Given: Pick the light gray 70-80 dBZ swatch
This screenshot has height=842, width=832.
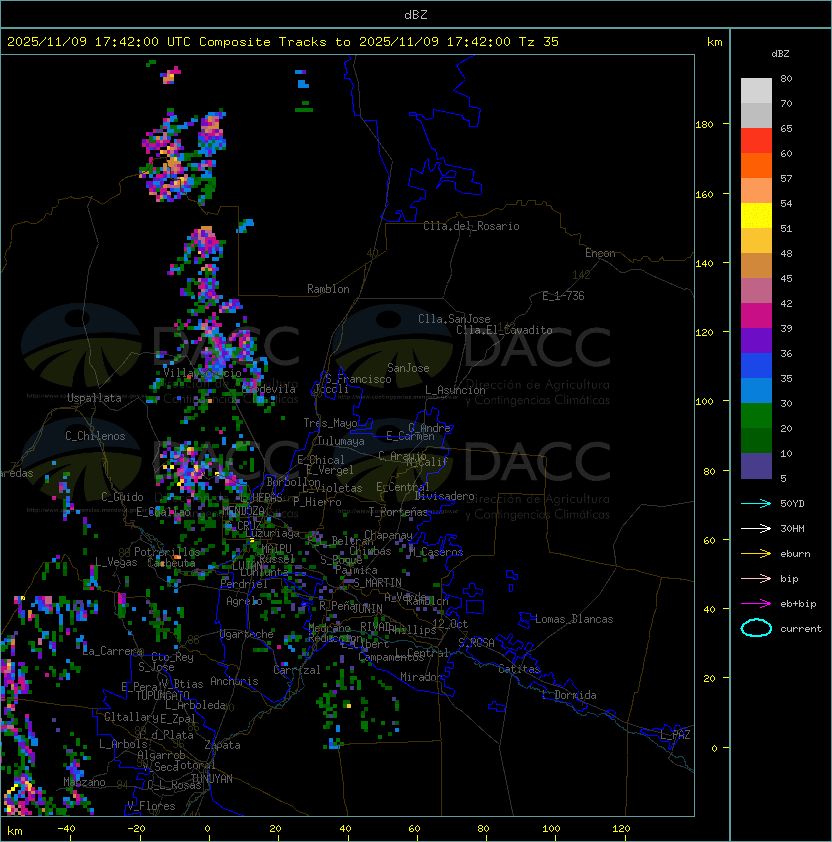Looking at the screenshot, I should [756, 91].
